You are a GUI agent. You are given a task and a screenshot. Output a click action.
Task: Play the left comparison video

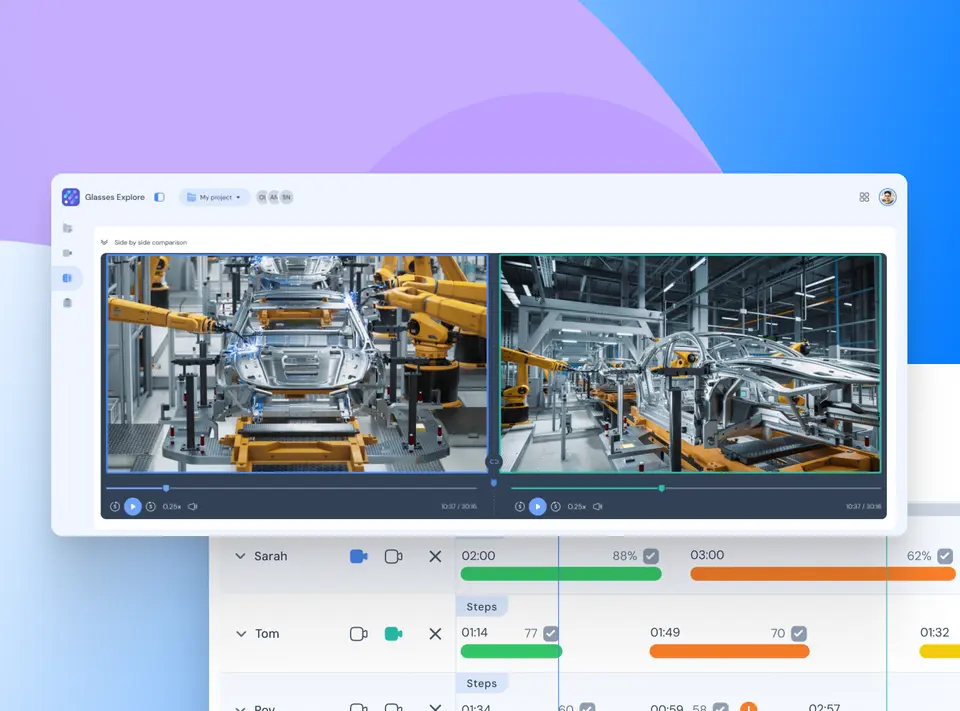coord(132,506)
